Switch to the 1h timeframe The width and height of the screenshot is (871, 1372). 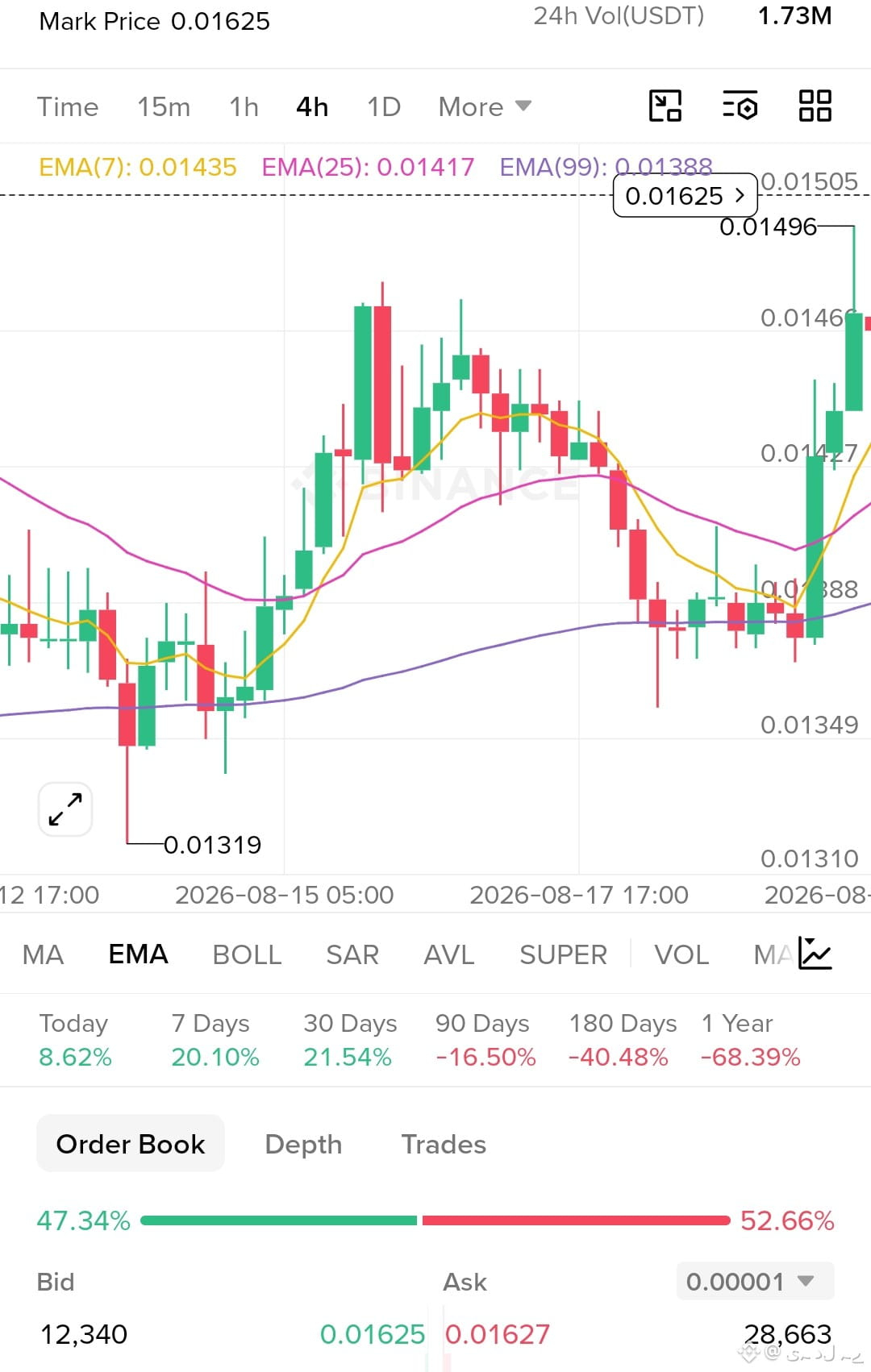[x=244, y=106]
